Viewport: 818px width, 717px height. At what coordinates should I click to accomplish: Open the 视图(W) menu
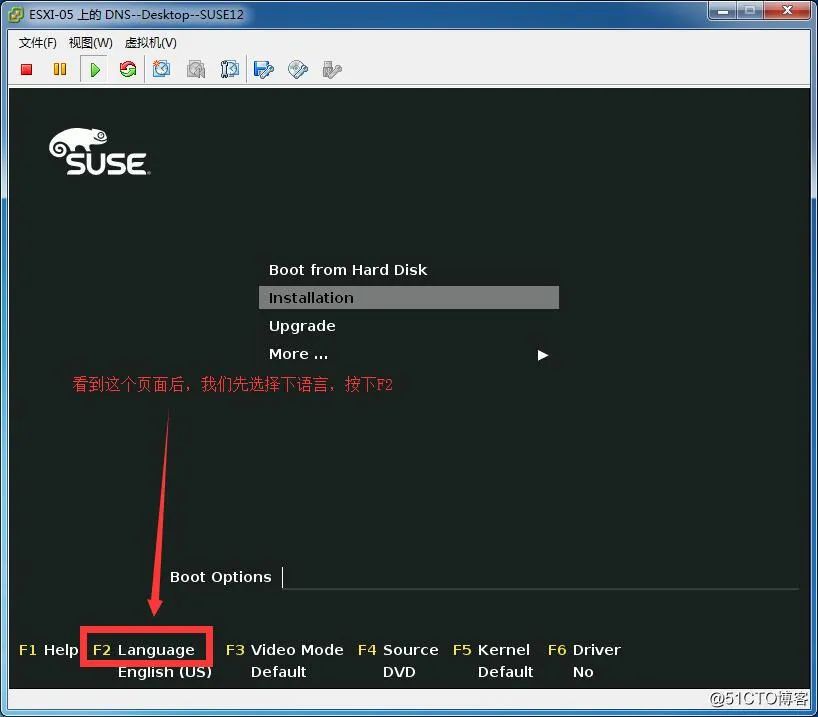[x=89, y=43]
